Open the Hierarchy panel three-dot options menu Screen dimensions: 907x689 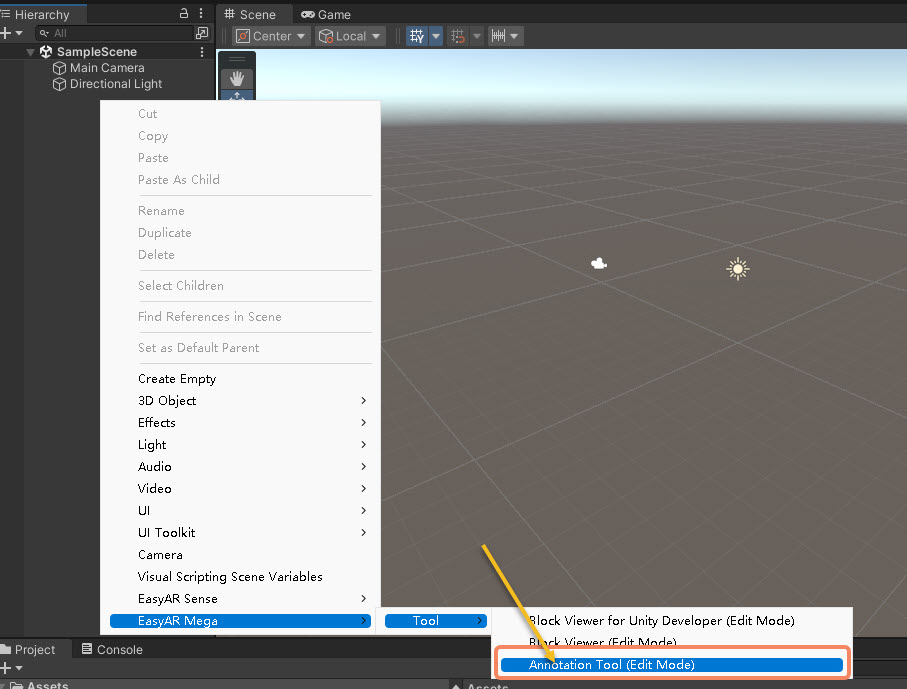pyautogui.click(x=203, y=14)
